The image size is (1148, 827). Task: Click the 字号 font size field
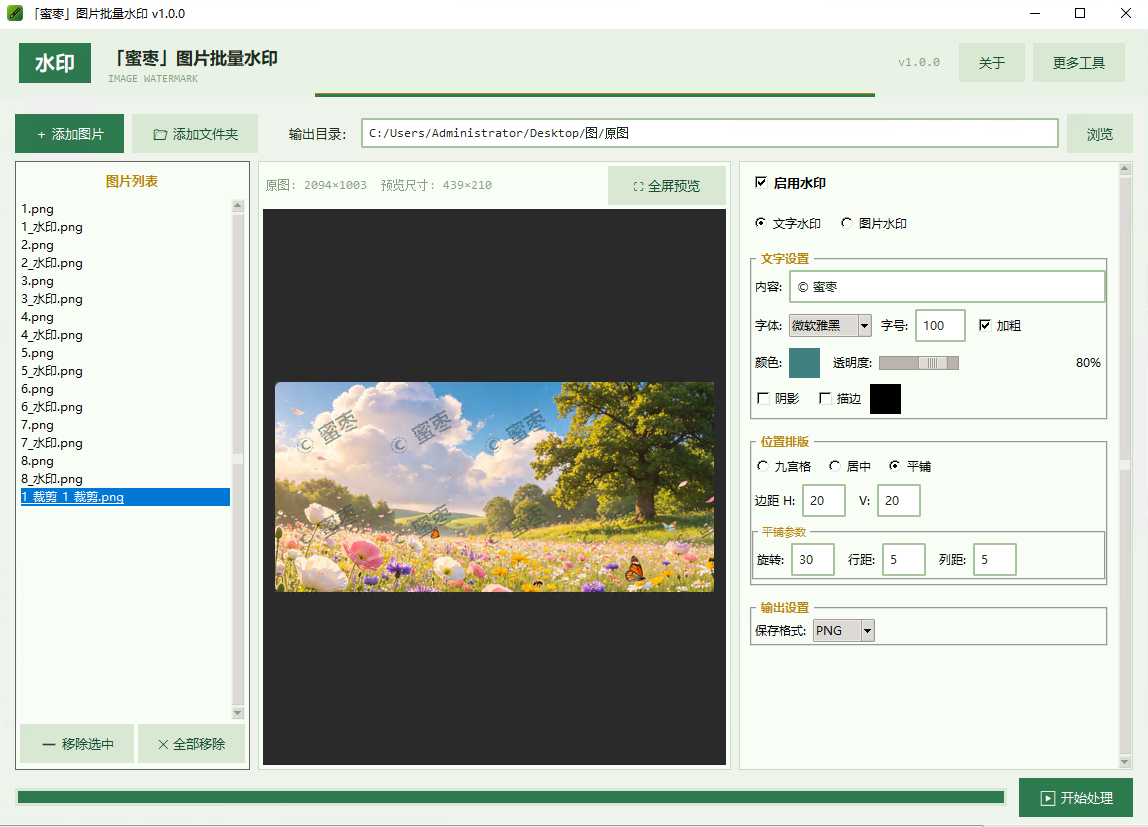coord(940,326)
